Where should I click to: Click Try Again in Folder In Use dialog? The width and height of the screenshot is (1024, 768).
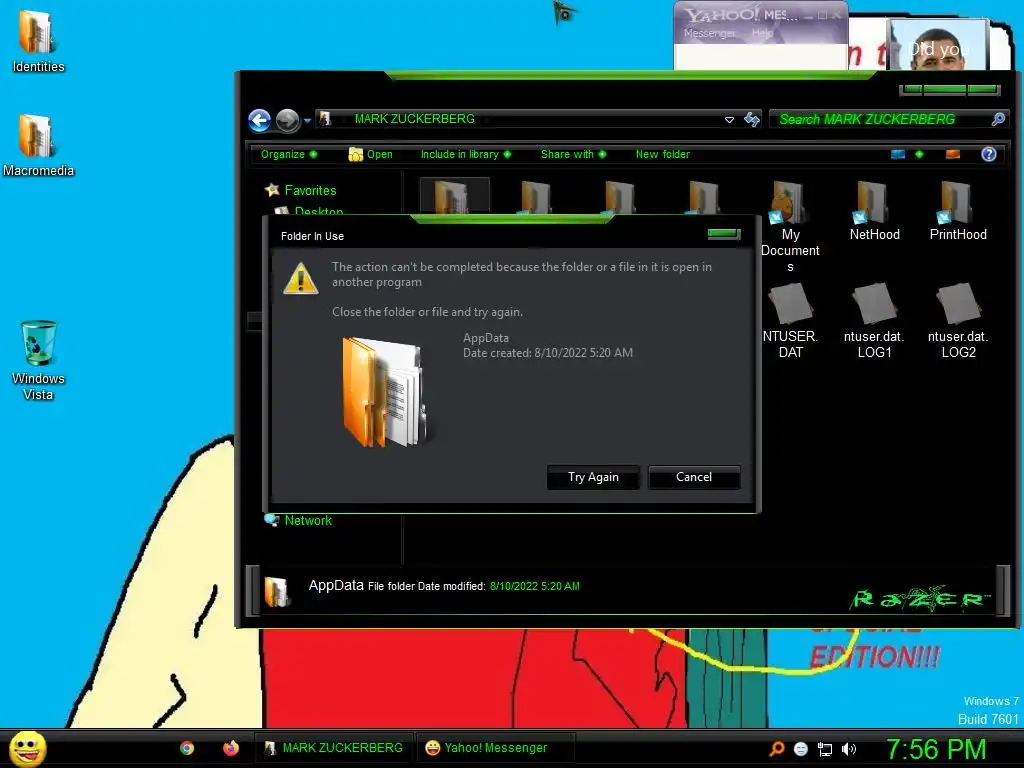(x=592, y=477)
